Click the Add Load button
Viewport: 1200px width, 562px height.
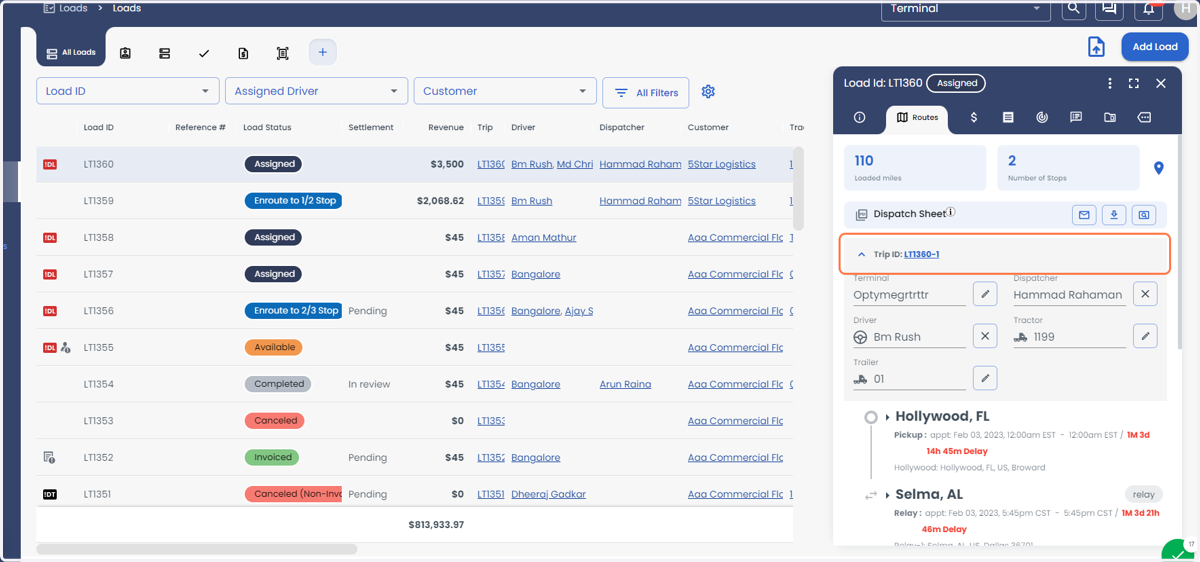click(1155, 47)
